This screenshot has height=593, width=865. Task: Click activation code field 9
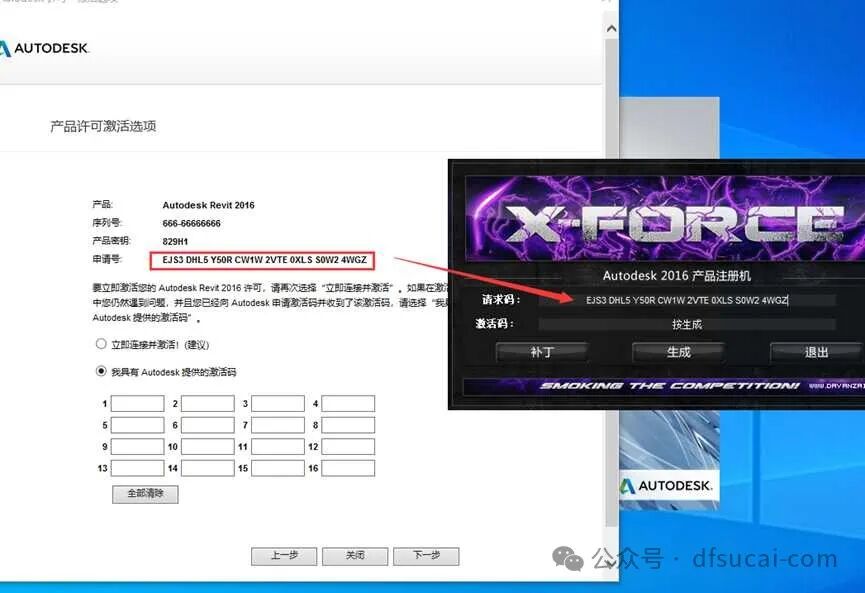pyautogui.click(x=137, y=447)
